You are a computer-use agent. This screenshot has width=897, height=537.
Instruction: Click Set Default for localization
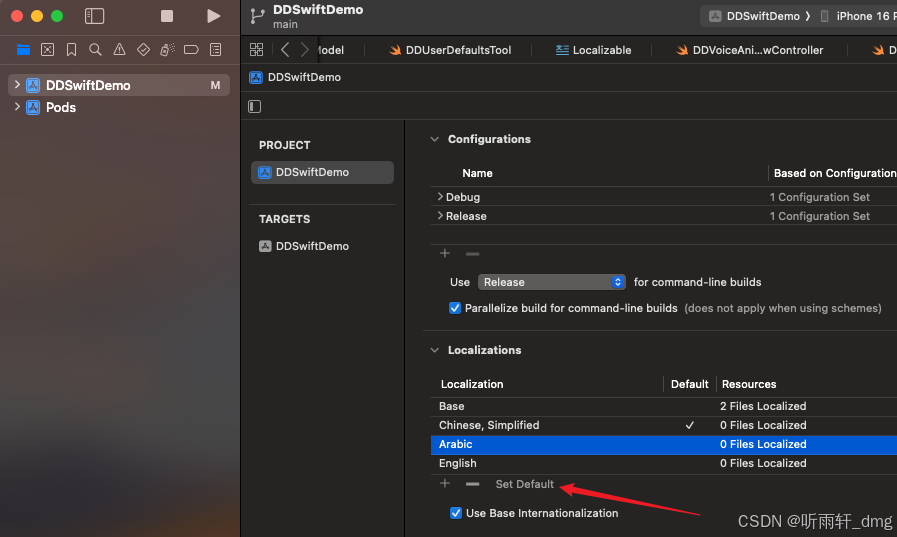(525, 484)
